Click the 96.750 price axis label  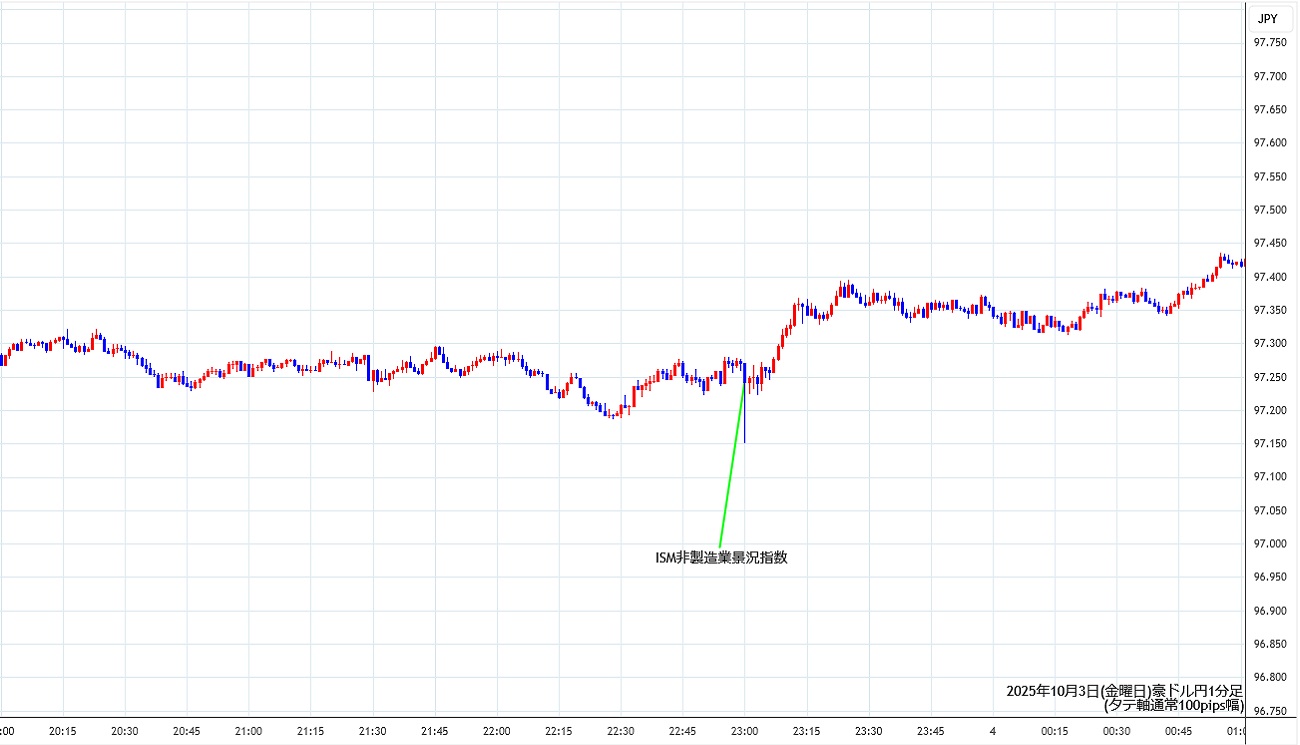(x=1270, y=711)
